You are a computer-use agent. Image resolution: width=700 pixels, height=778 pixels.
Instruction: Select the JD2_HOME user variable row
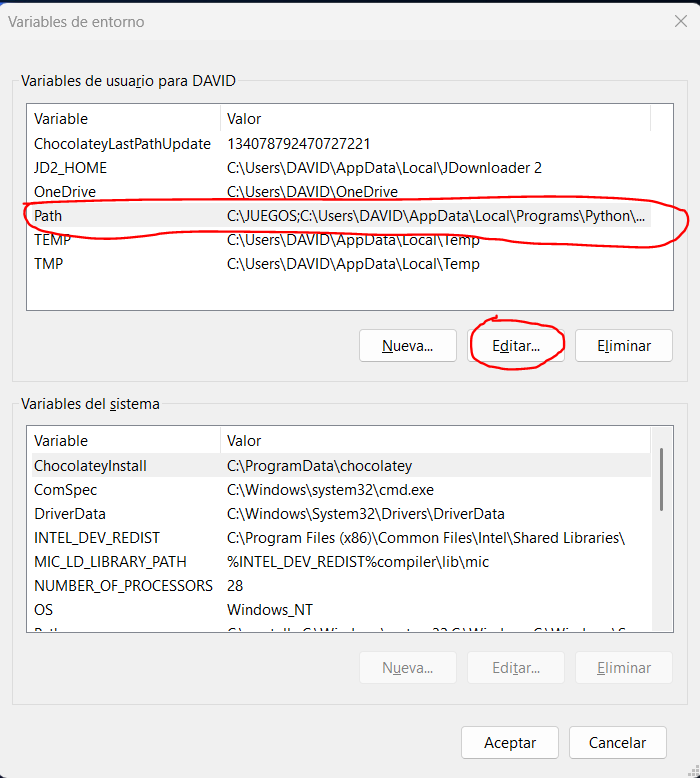pyautogui.click(x=341, y=168)
